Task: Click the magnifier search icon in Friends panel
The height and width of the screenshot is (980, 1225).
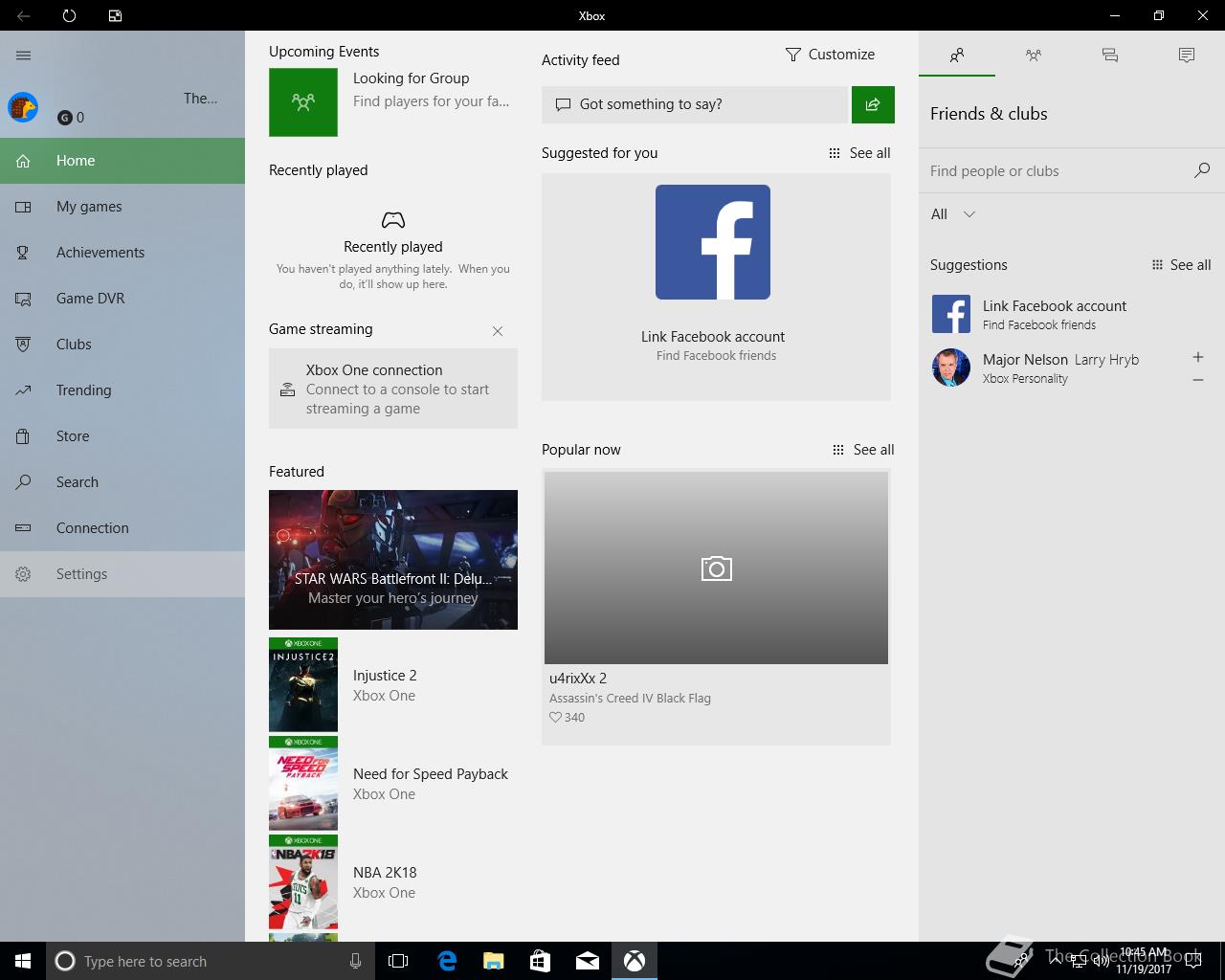Action: point(1202,170)
